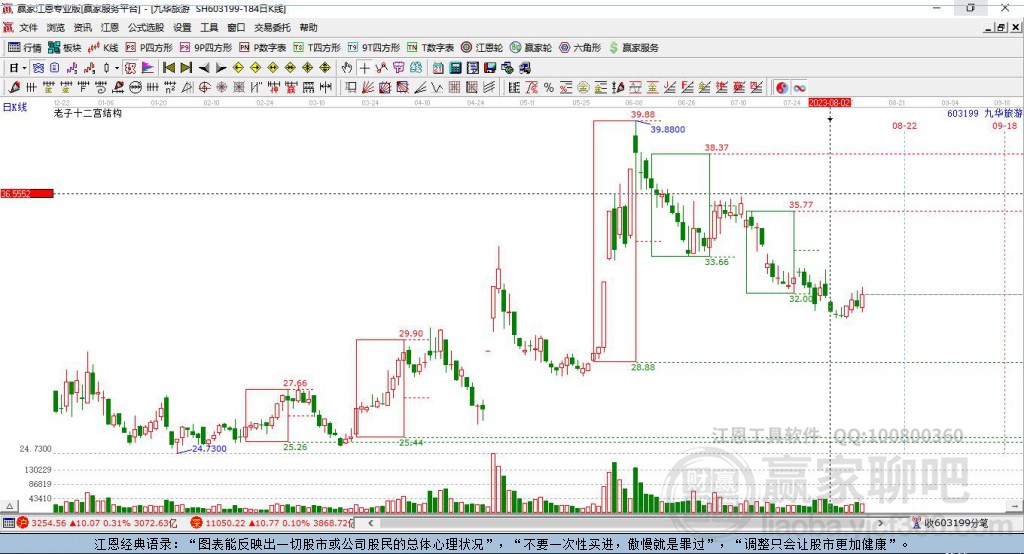This screenshot has height=554, width=1024.
Task: Click the 老子十二宫结构 indicator title
Action: pos(88,113)
